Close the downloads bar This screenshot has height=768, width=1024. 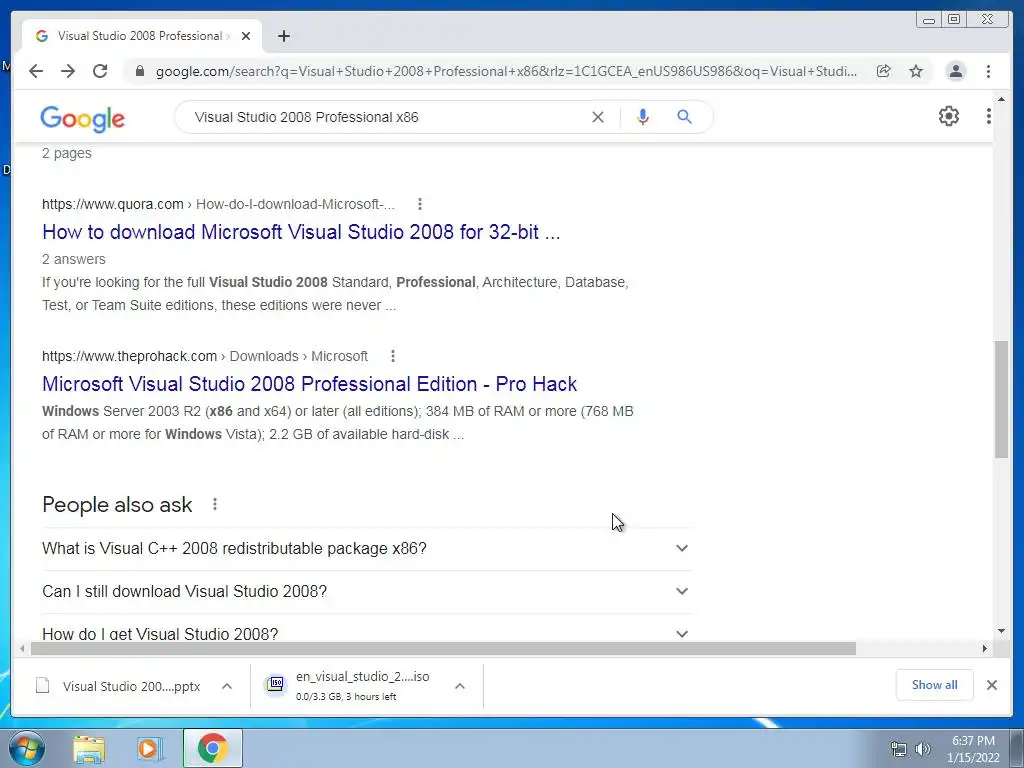pos(991,685)
